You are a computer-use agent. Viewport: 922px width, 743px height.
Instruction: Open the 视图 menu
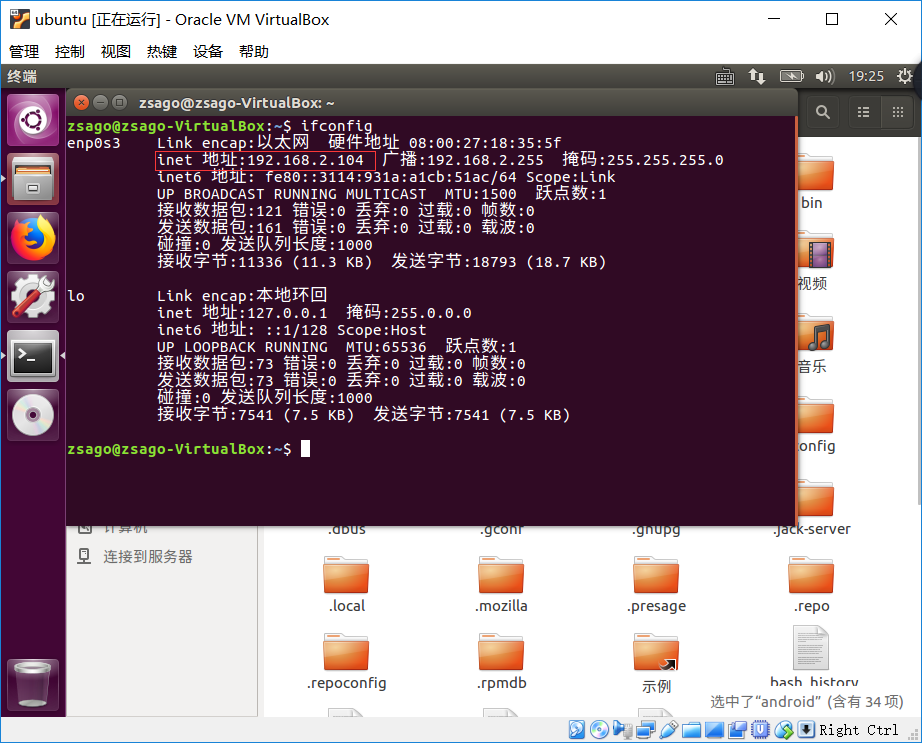coord(116,52)
